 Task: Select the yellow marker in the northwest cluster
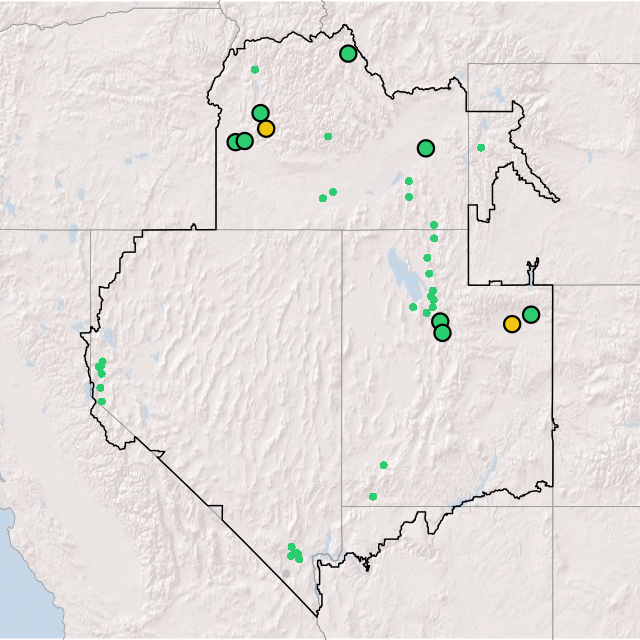click(266, 128)
